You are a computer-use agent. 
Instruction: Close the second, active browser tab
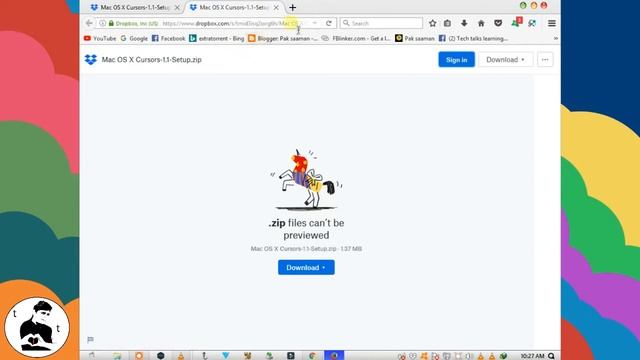(x=276, y=7)
